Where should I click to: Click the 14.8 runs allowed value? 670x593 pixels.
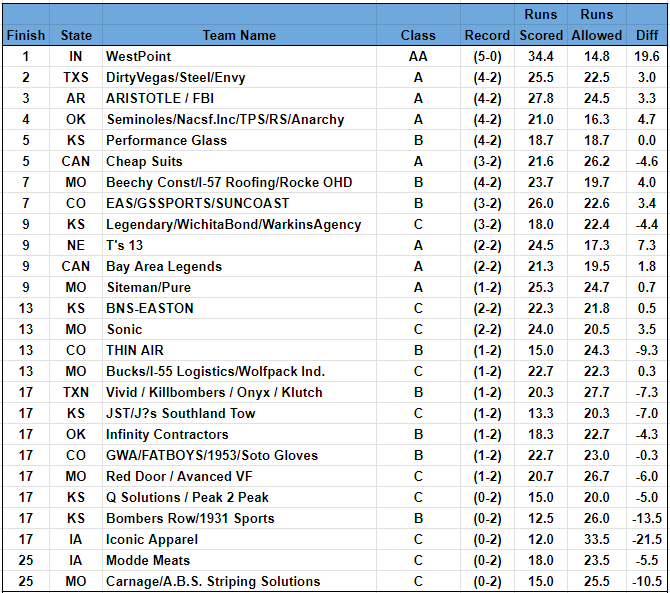[597, 56]
